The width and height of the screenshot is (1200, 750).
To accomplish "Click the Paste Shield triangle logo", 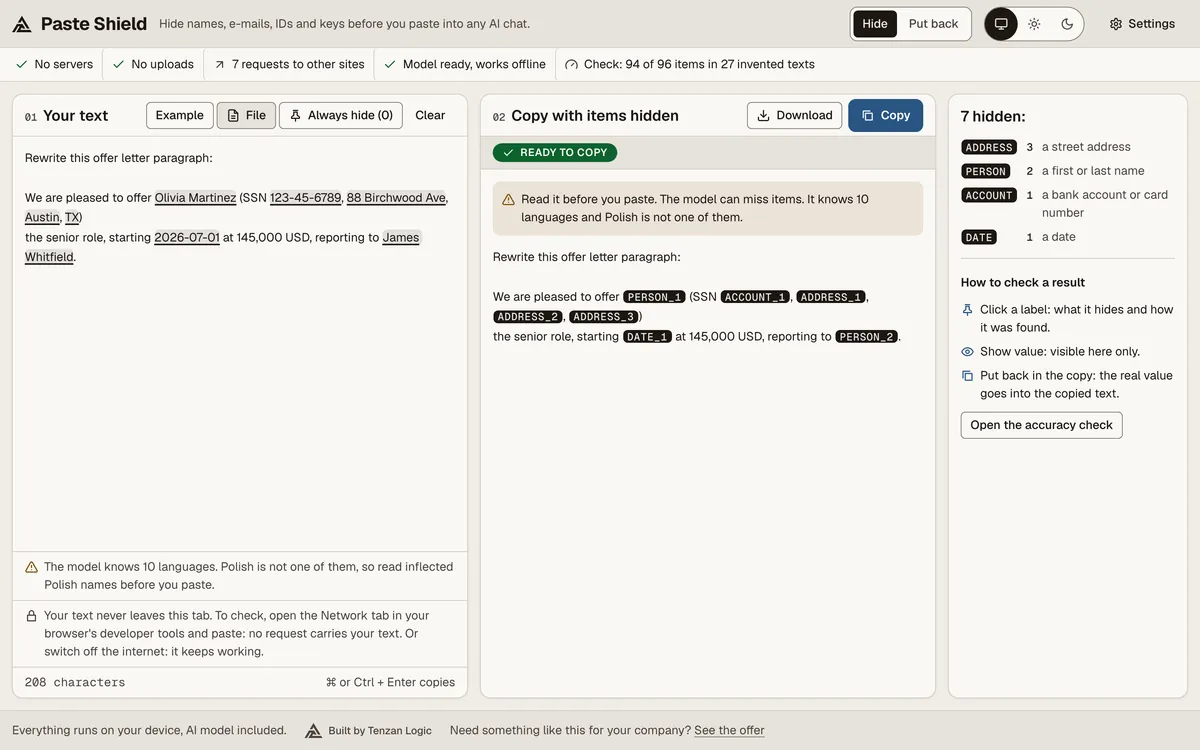I will (x=22, y=24).
